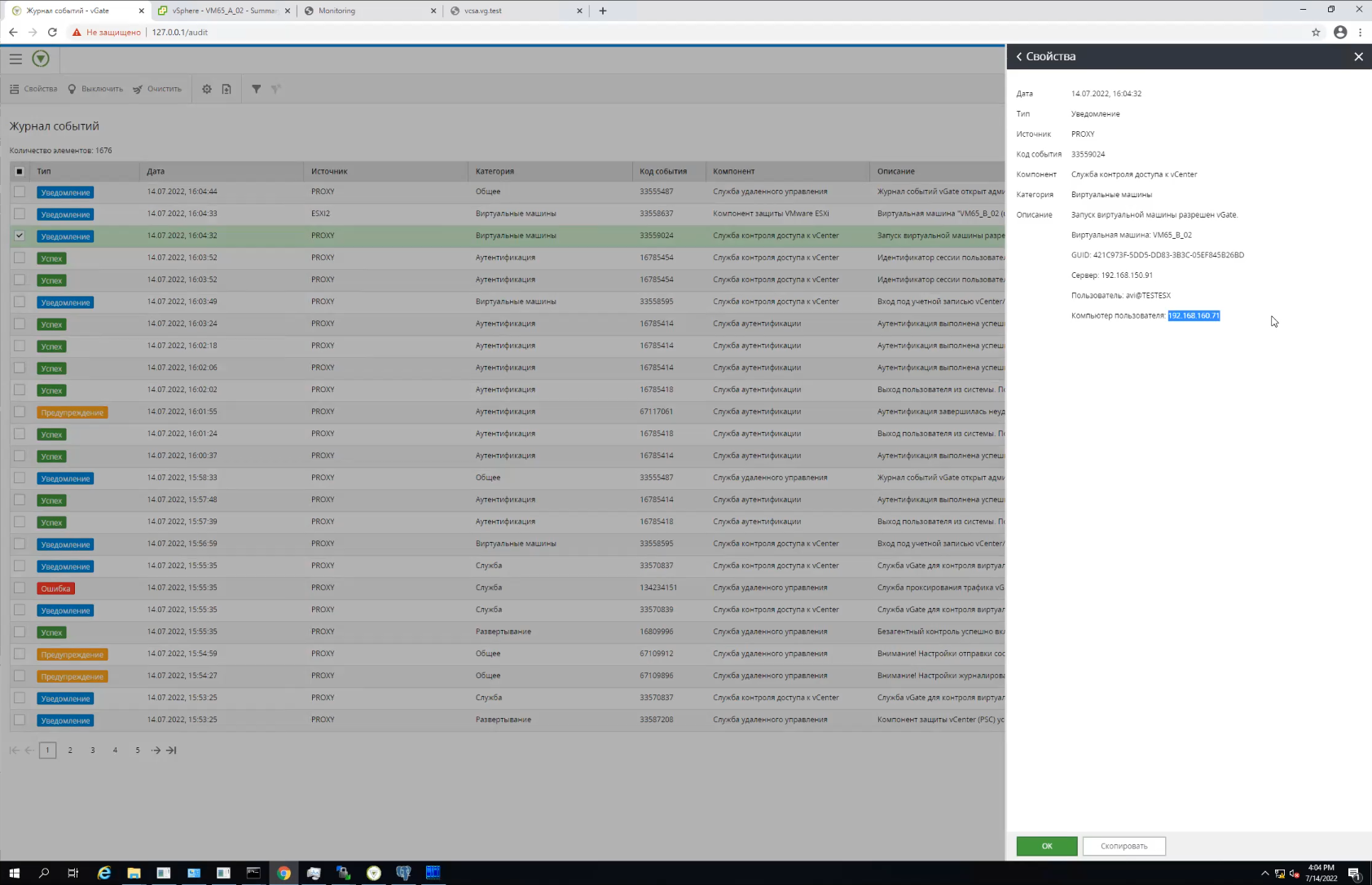Sort by the Категория column header
1372x885 pixels.
coord(495,171)
